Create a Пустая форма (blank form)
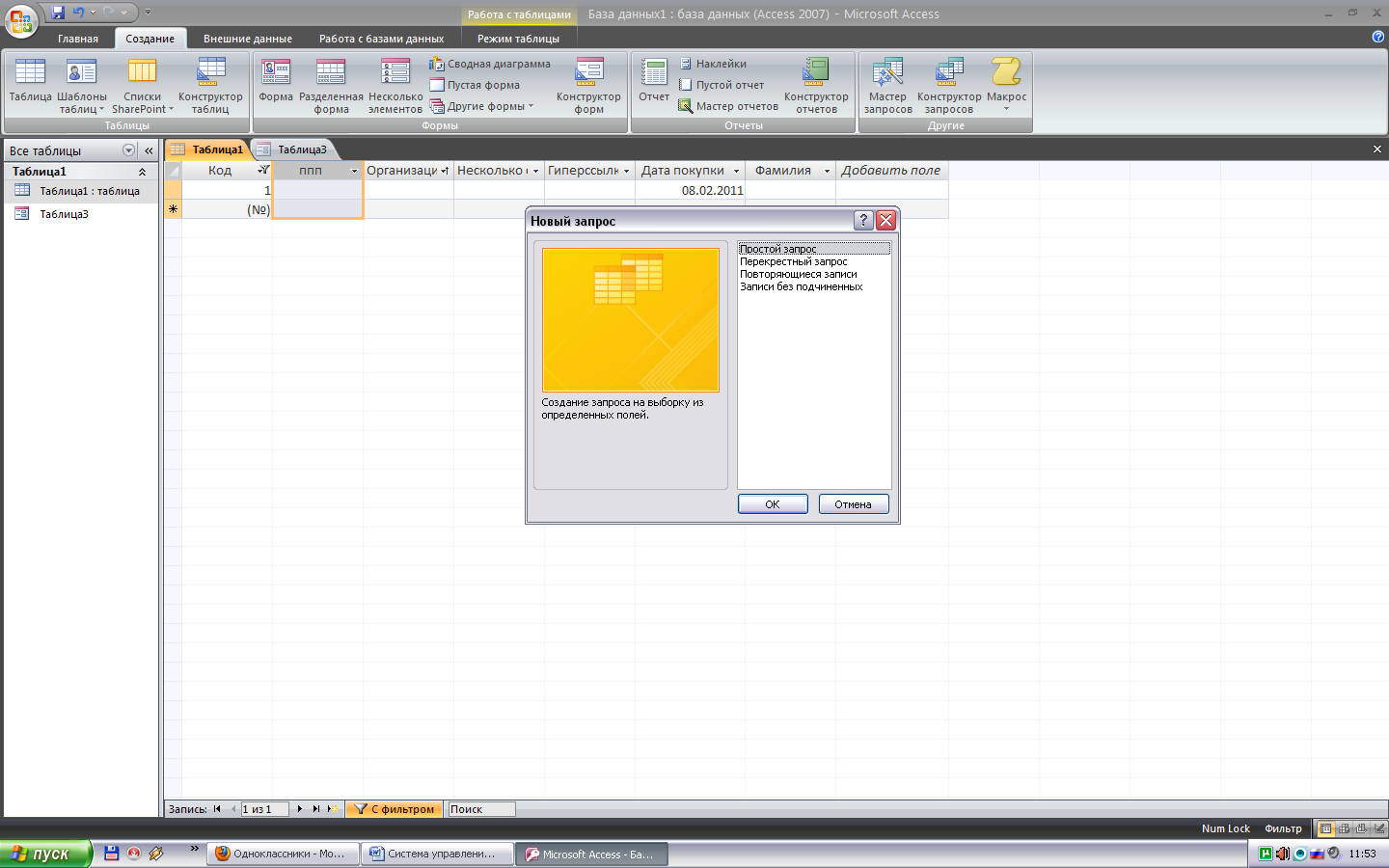1389x868 pixels. point(475,85)
